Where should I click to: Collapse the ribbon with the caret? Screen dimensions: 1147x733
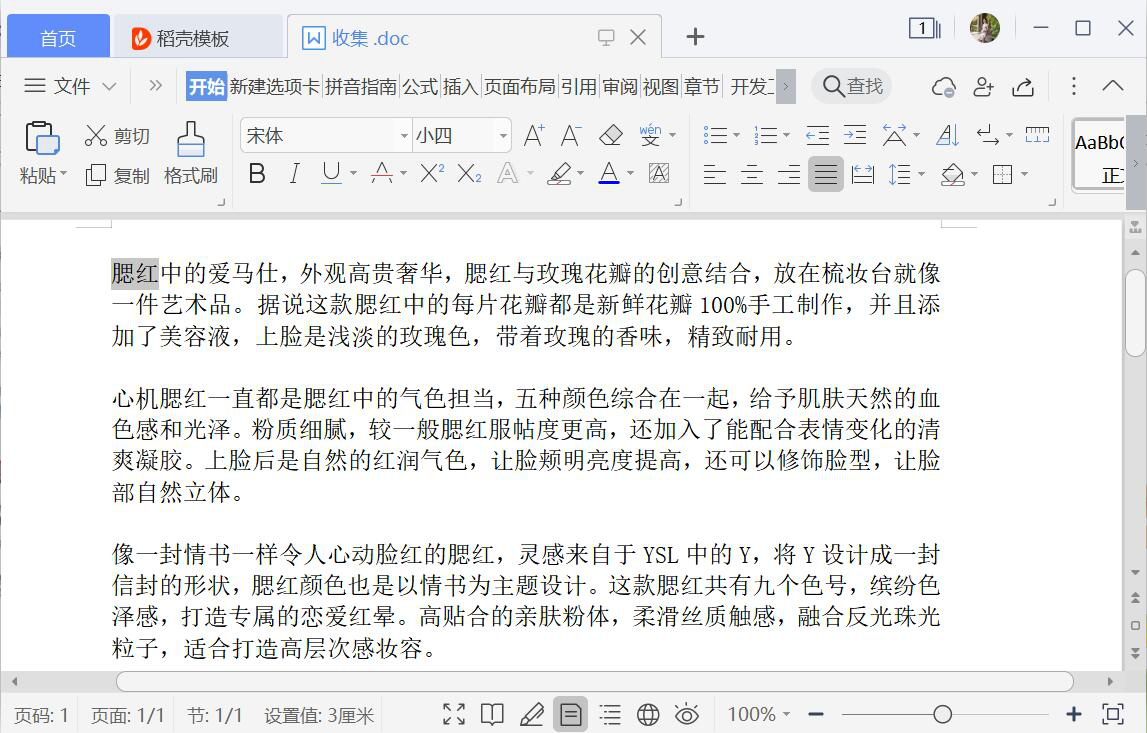pyautogui.click(x=1113, y=86)
